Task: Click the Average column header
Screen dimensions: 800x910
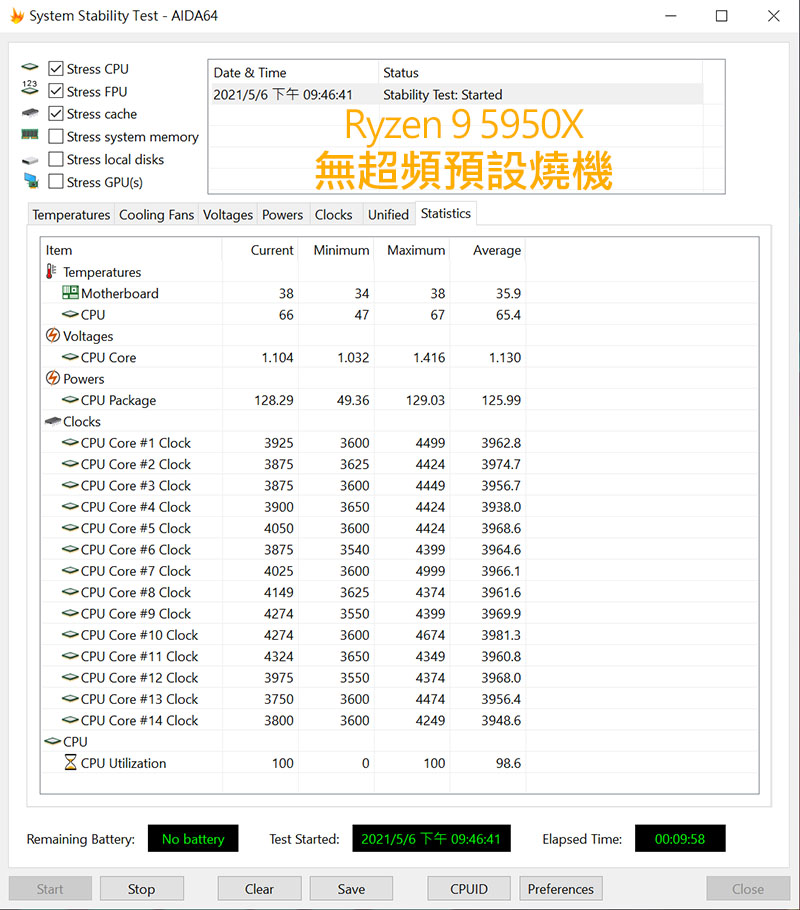Action: [488, 250]
